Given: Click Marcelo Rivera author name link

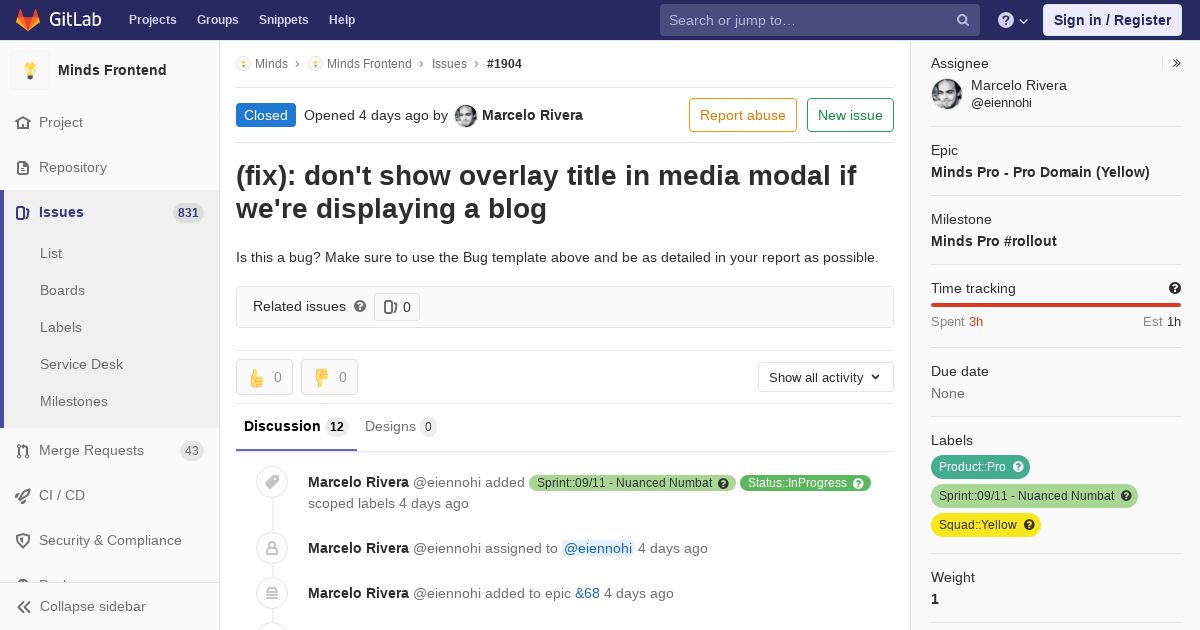Looking at the screenshot, I should pos(532,115).
